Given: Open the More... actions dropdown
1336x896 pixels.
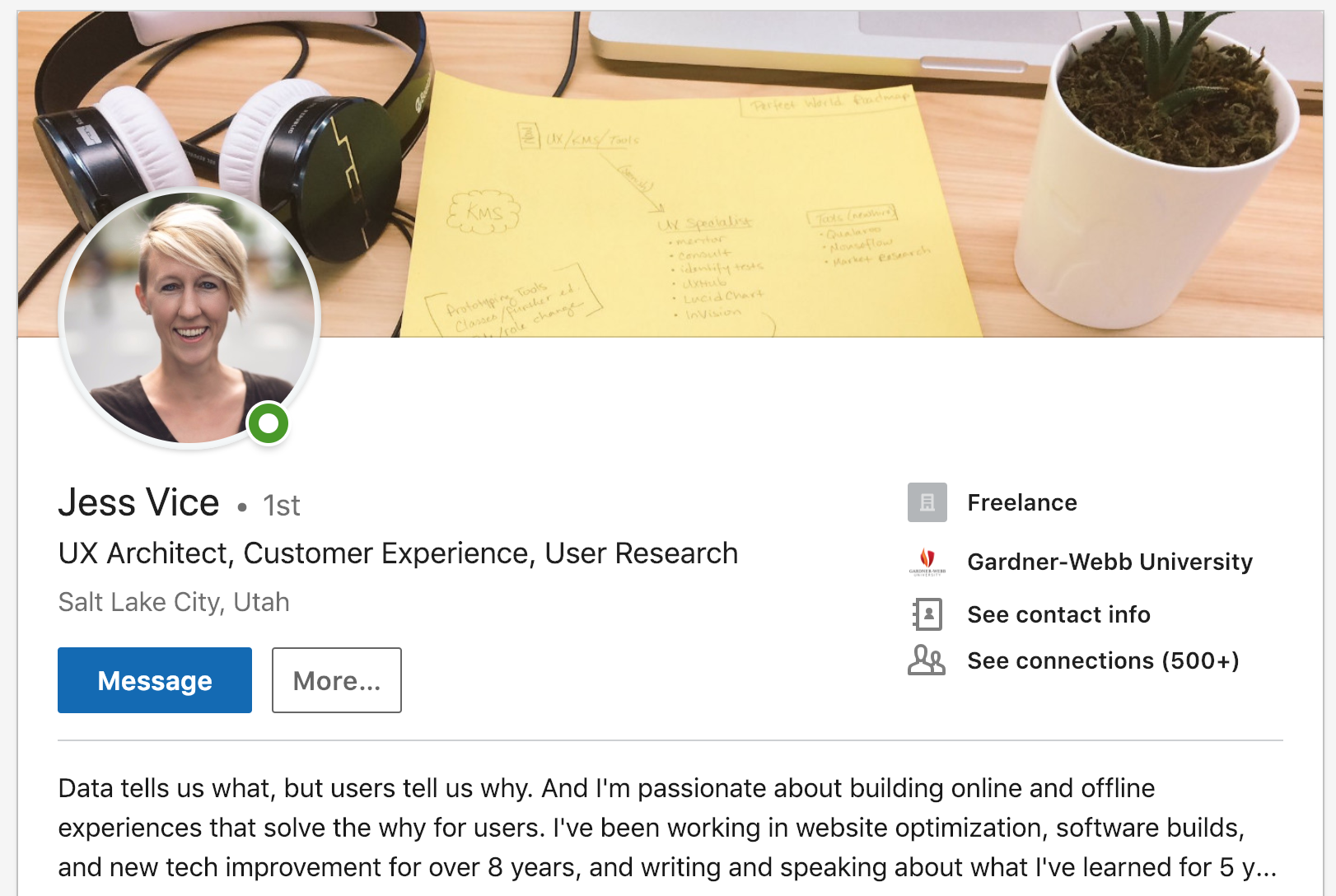Looking at the screenshot, I should 337,680.
